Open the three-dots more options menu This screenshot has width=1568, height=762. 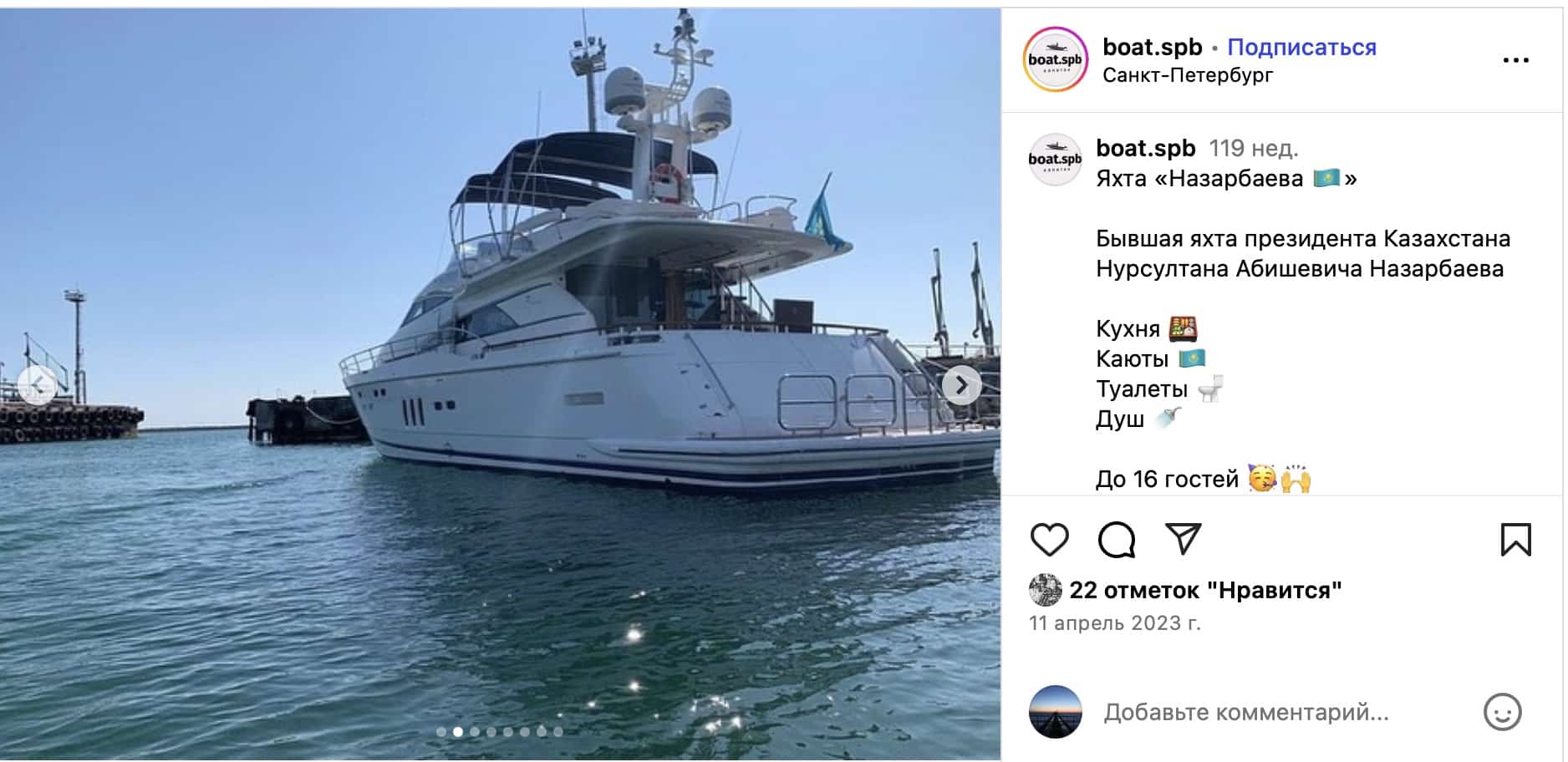pos(1515,60)
